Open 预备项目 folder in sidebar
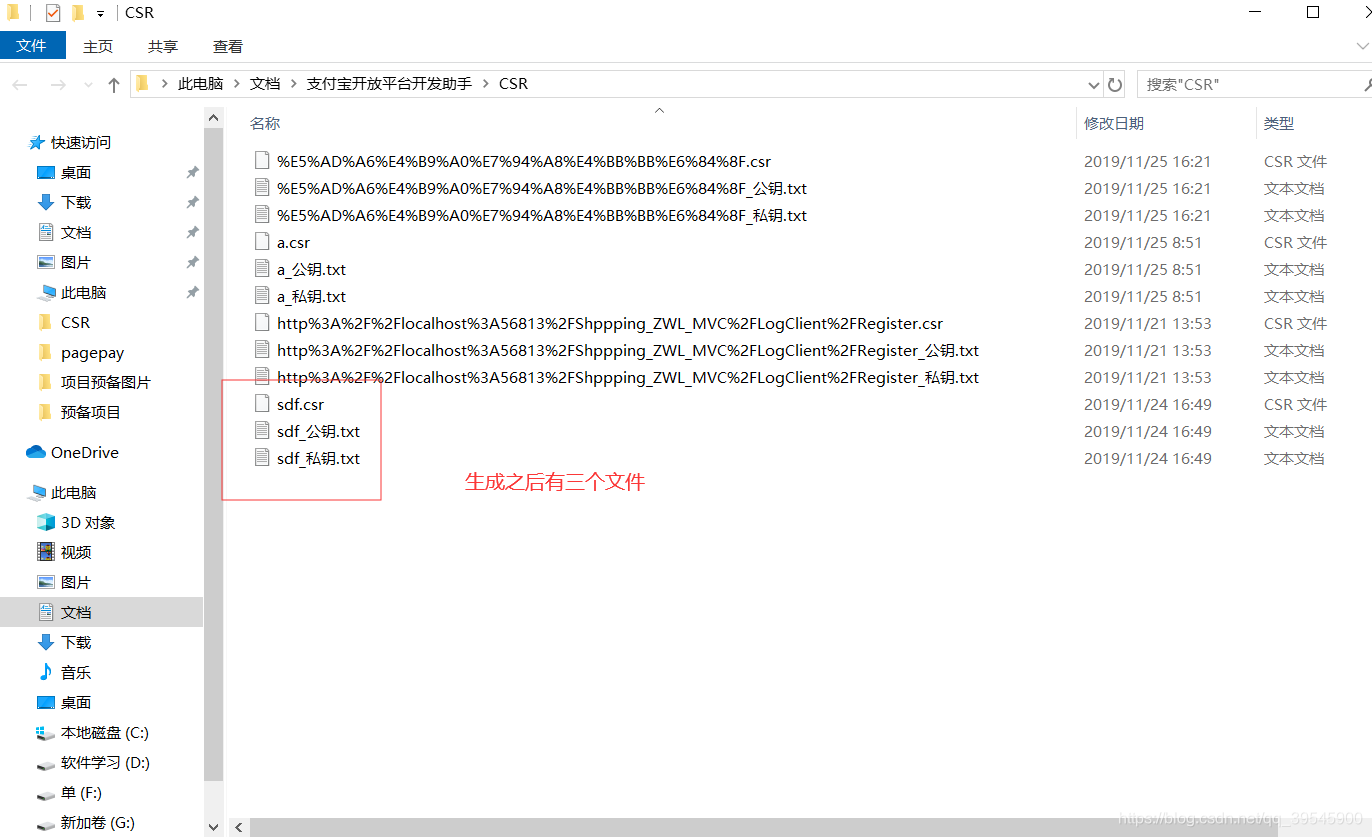Viewport: 1372px width, 837px height. (x=90, y=413)
